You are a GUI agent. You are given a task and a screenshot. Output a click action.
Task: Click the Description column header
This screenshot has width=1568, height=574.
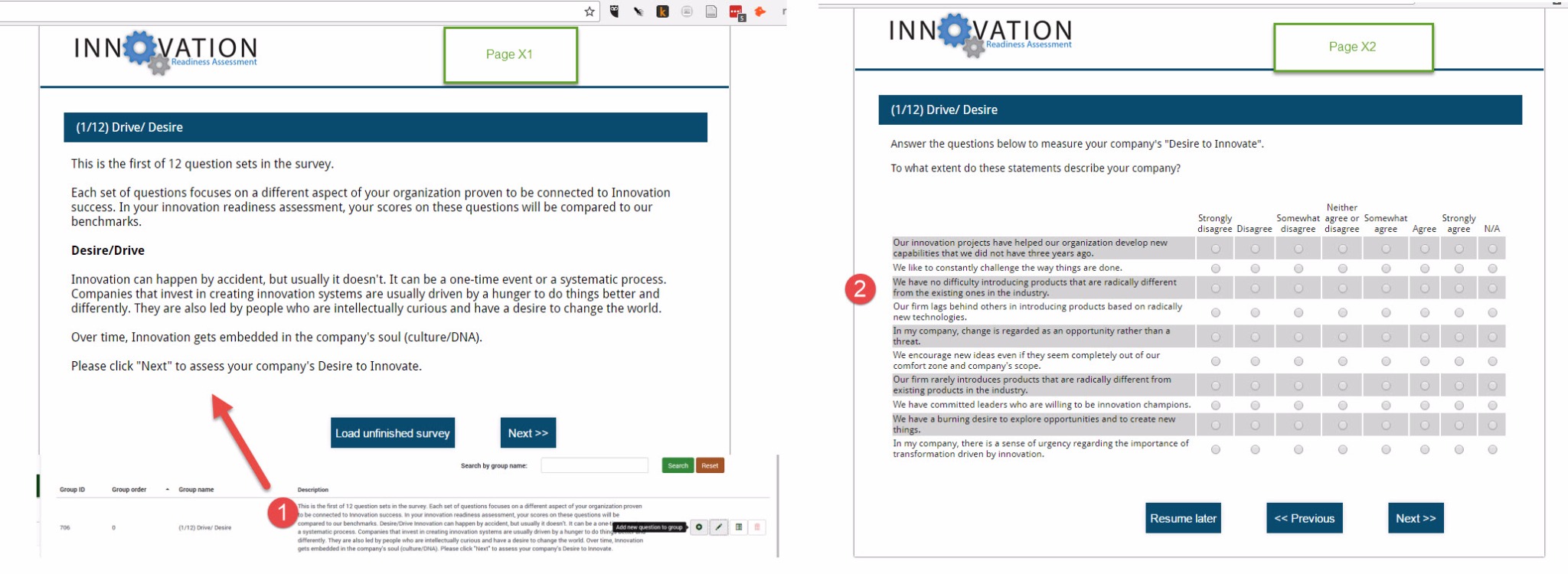click(313, 490)
